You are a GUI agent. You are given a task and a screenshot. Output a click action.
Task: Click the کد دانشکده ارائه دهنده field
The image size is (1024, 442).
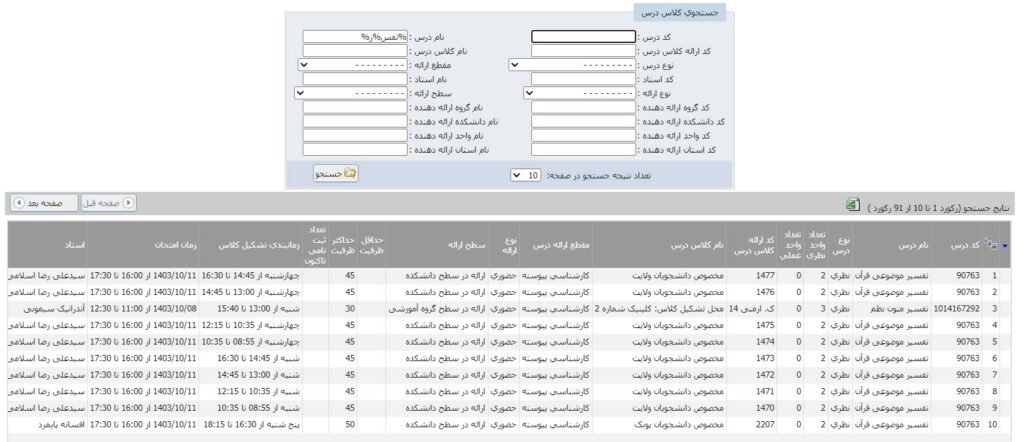583,121
